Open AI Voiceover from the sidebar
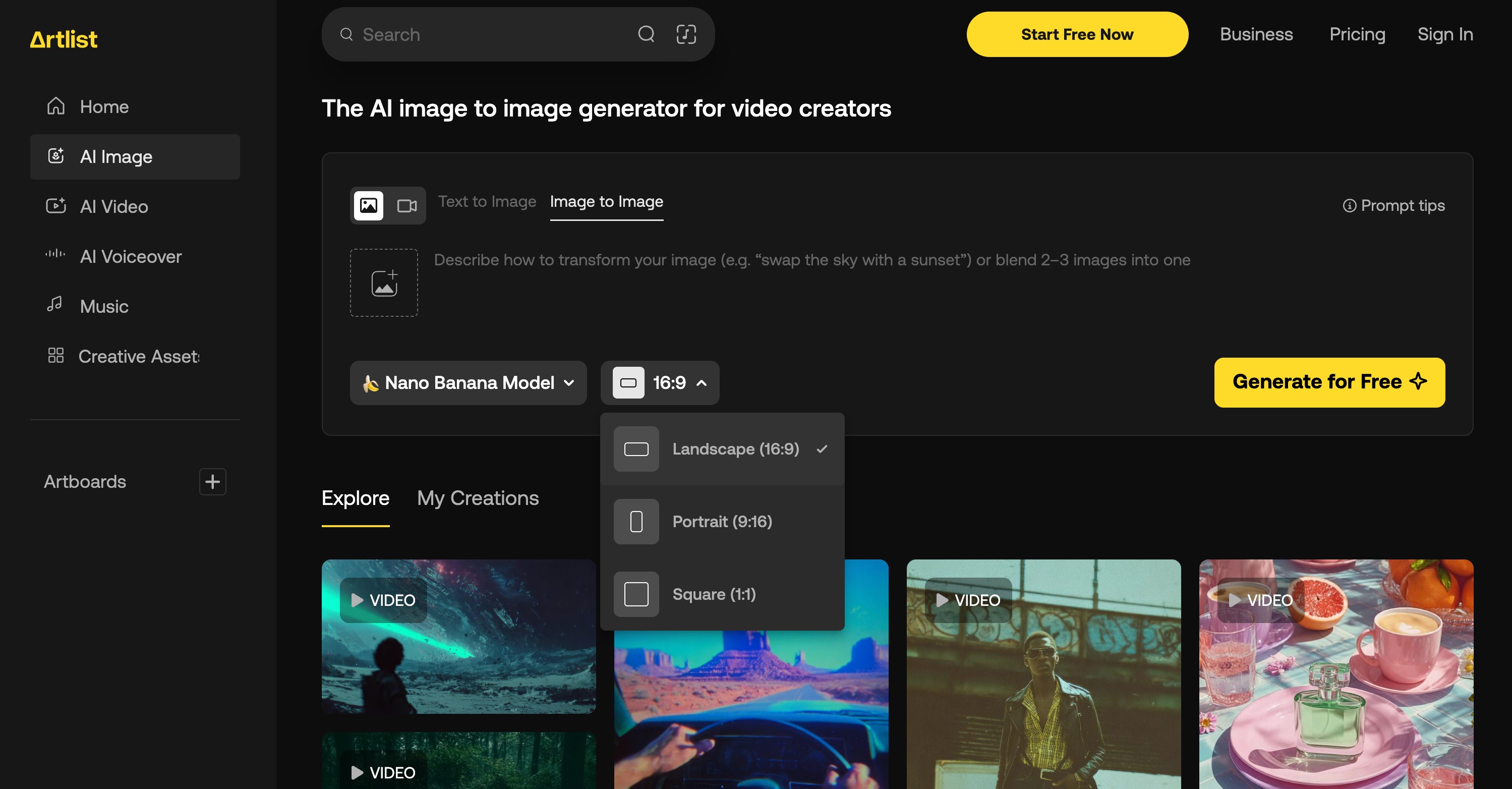The width and height of the screenshot is (1512, 789). coord(130,257)
